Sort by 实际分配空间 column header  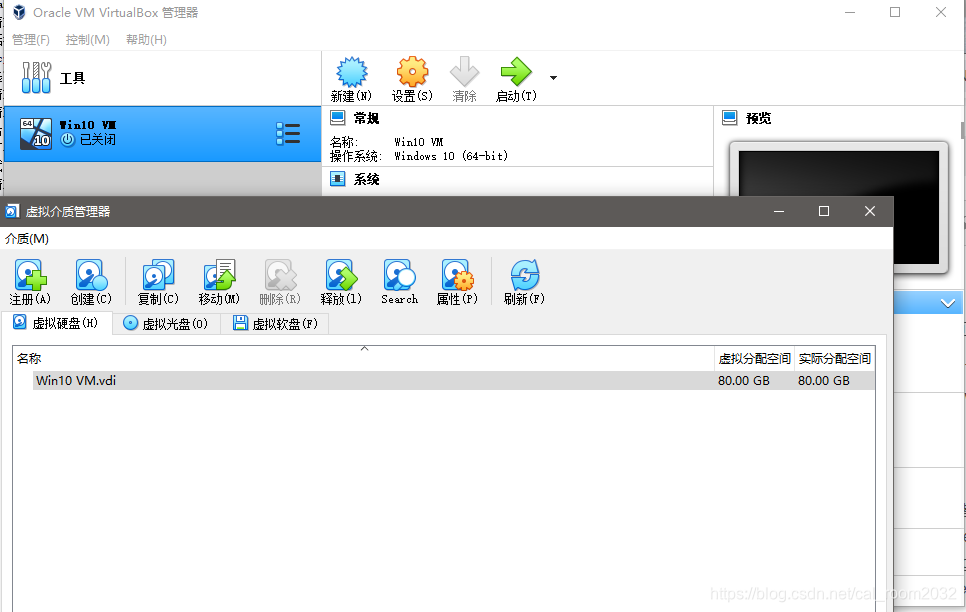[x=835, y=358]
